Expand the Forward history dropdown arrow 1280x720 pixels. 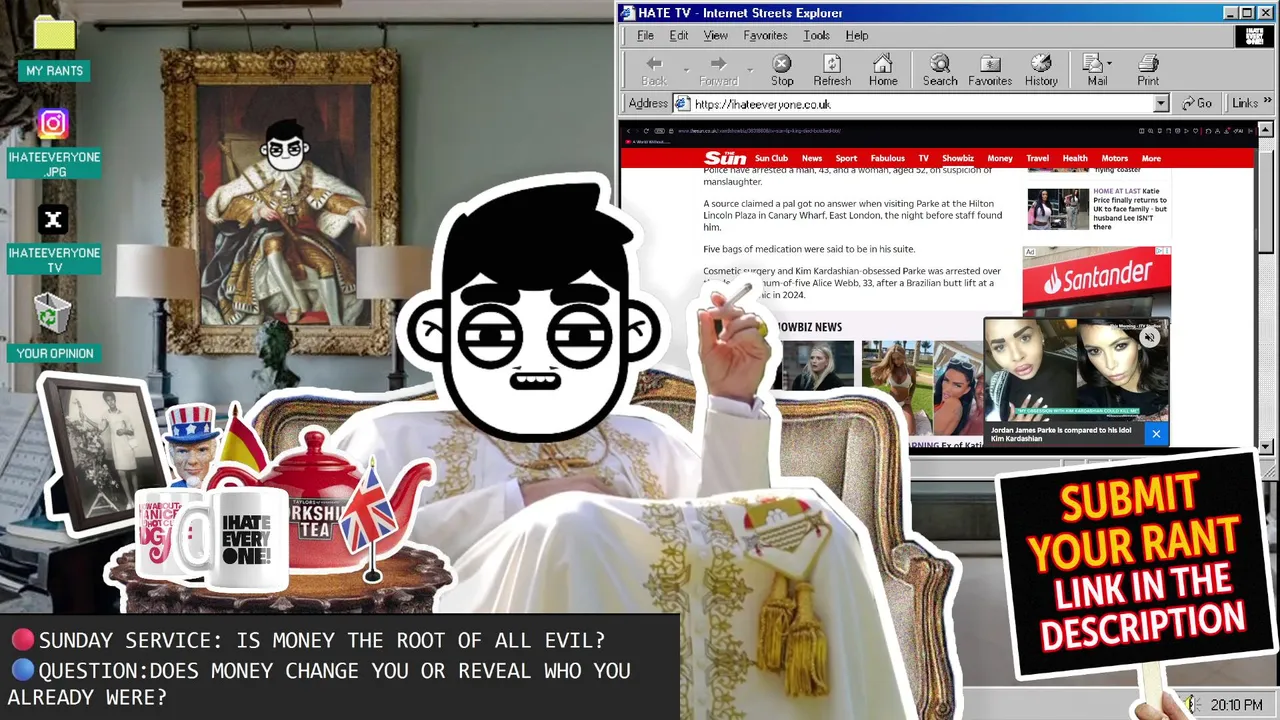[x=750, y=70]
